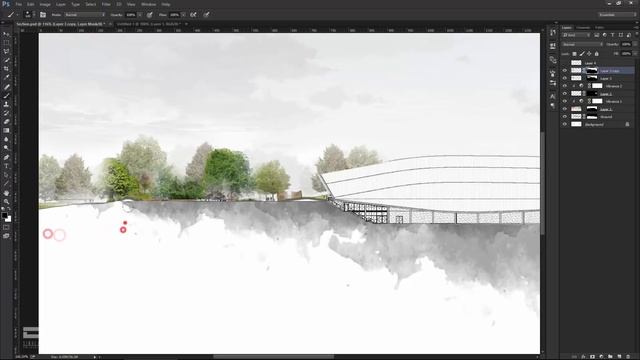
Task: Open the layer blend mode dropdown
Action: 582,44
